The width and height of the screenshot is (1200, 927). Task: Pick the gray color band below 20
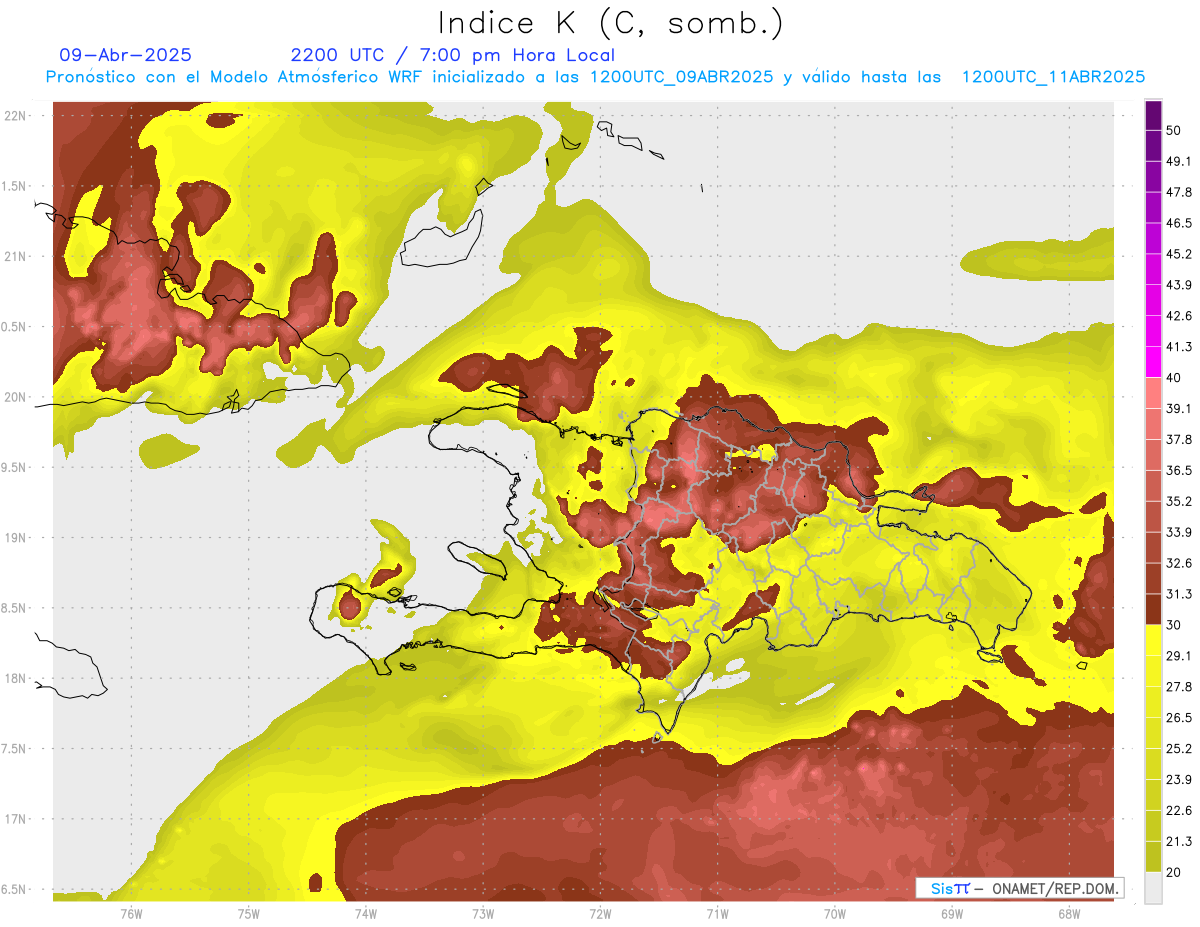1153,888
